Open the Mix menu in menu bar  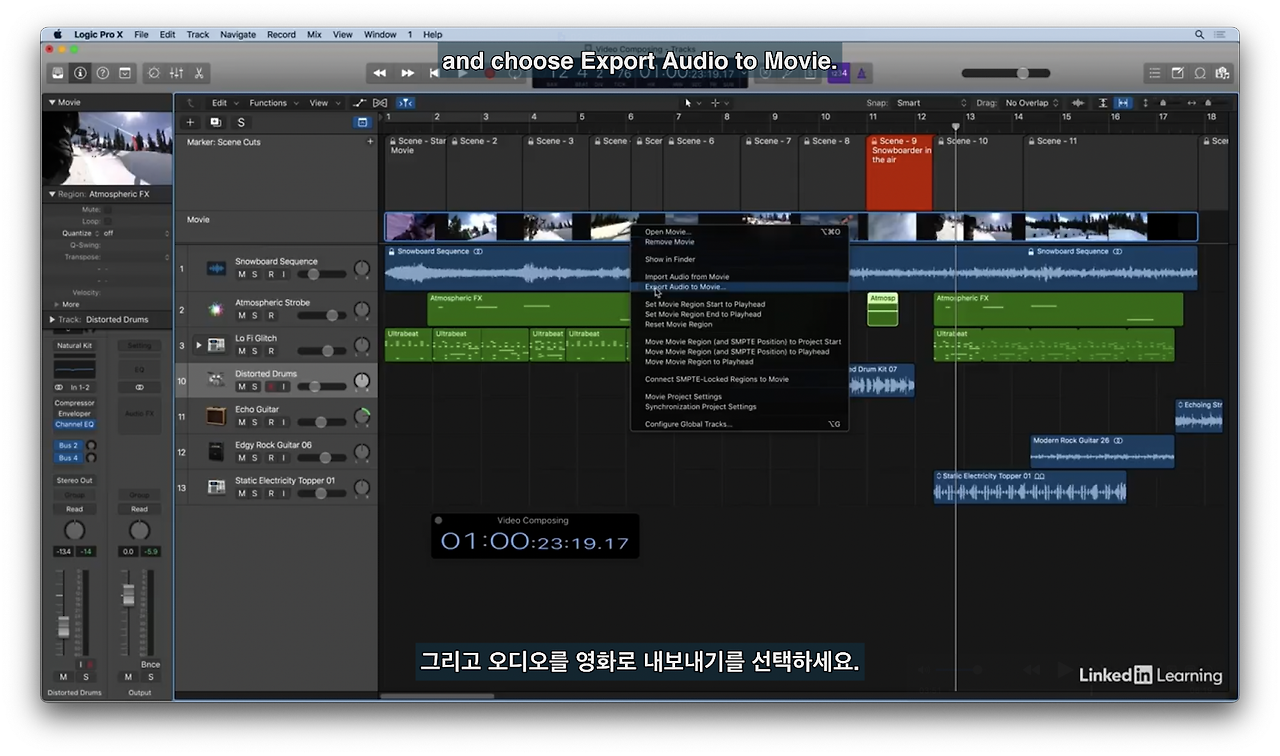click(x=314, y=34)
